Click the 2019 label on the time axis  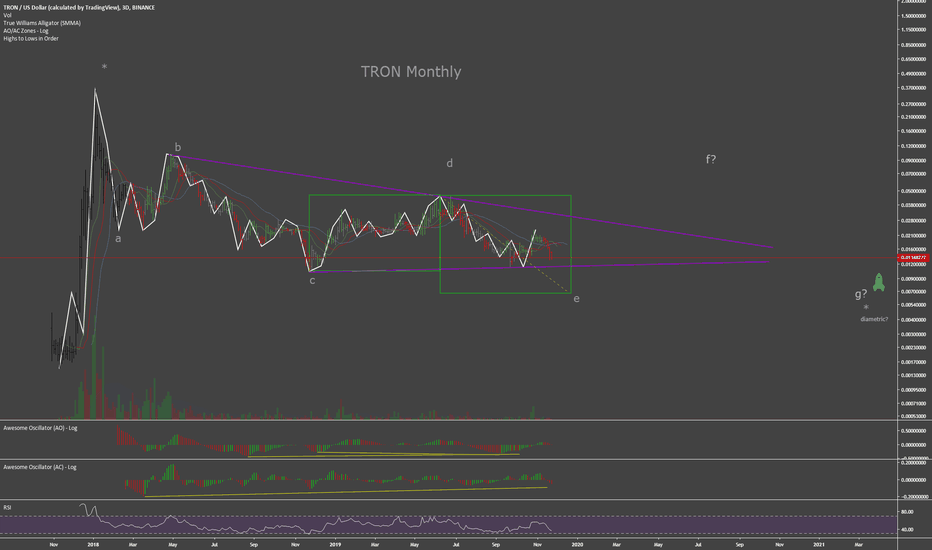[335, 544]
